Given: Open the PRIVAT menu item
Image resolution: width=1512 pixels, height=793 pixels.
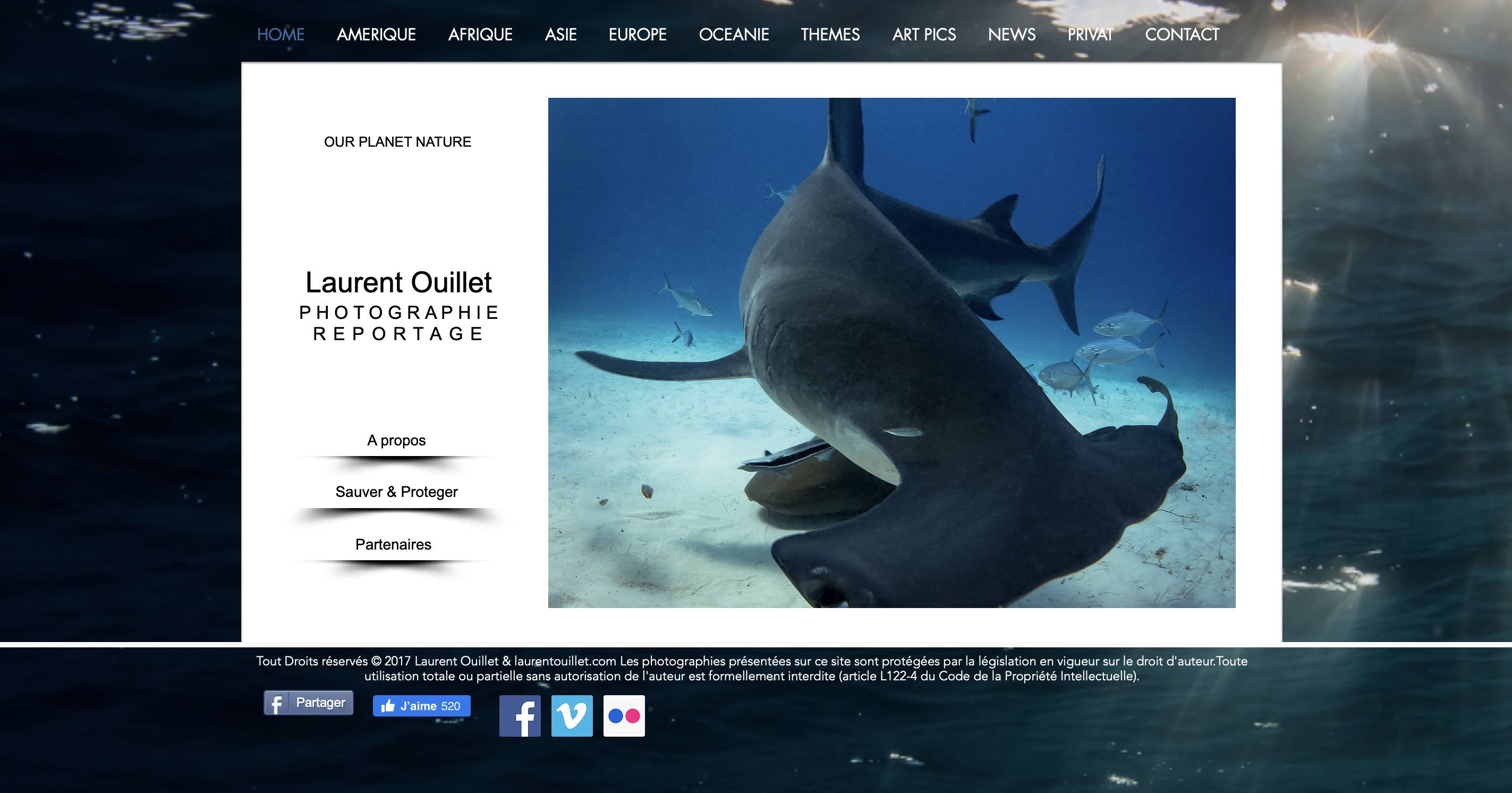Looking at the screenshot, I should click(x=1090, y=35).
